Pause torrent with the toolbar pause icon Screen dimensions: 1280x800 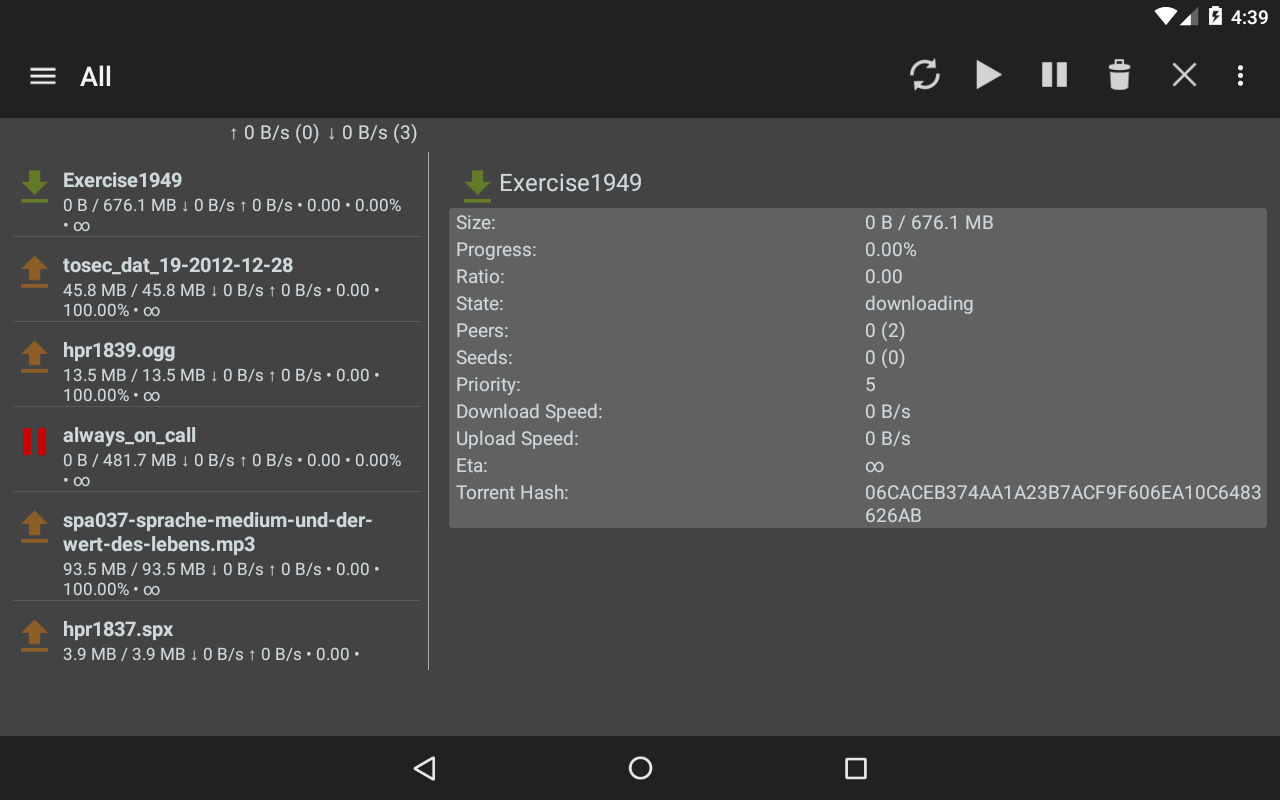(1054, 75)
